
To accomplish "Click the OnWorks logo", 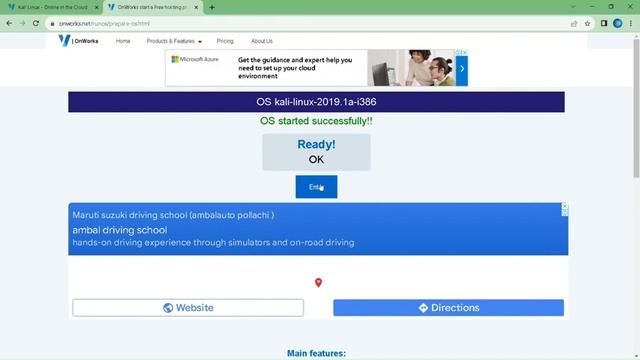I will 78,41.
